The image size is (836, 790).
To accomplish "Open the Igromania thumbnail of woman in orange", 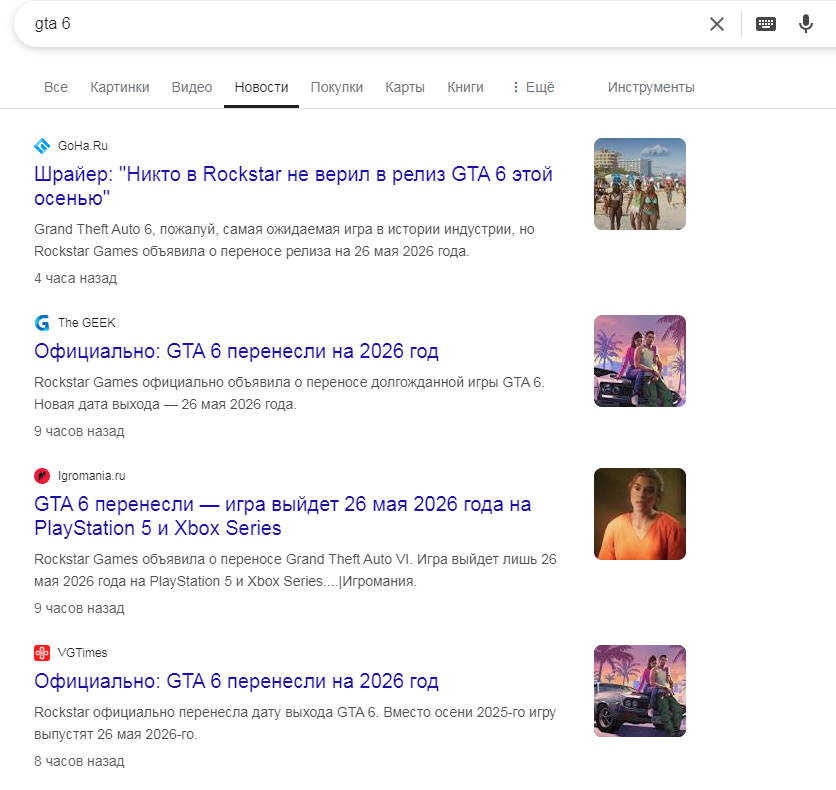I will [640, 514].
